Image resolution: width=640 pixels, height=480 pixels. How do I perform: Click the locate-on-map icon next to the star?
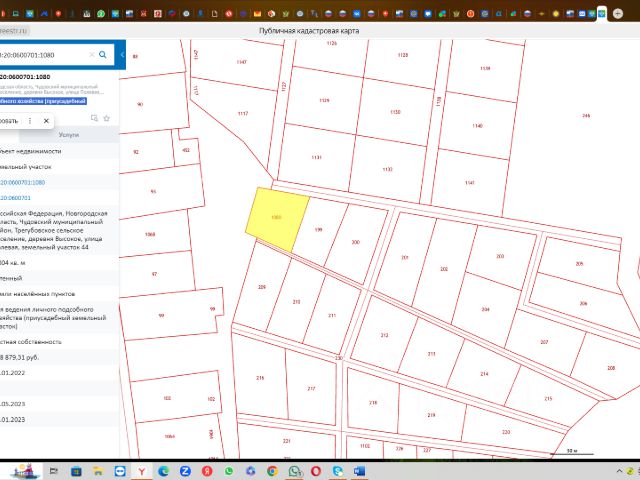pos(94,118)
